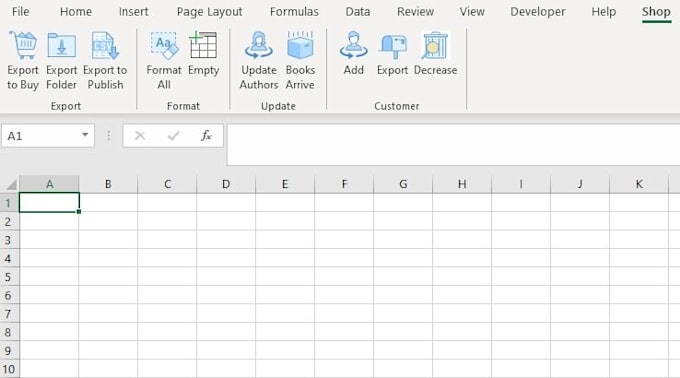Screen dimensions: 680x378
Task: Switch to the Insert tab
Action: click(x=134, y=12)
